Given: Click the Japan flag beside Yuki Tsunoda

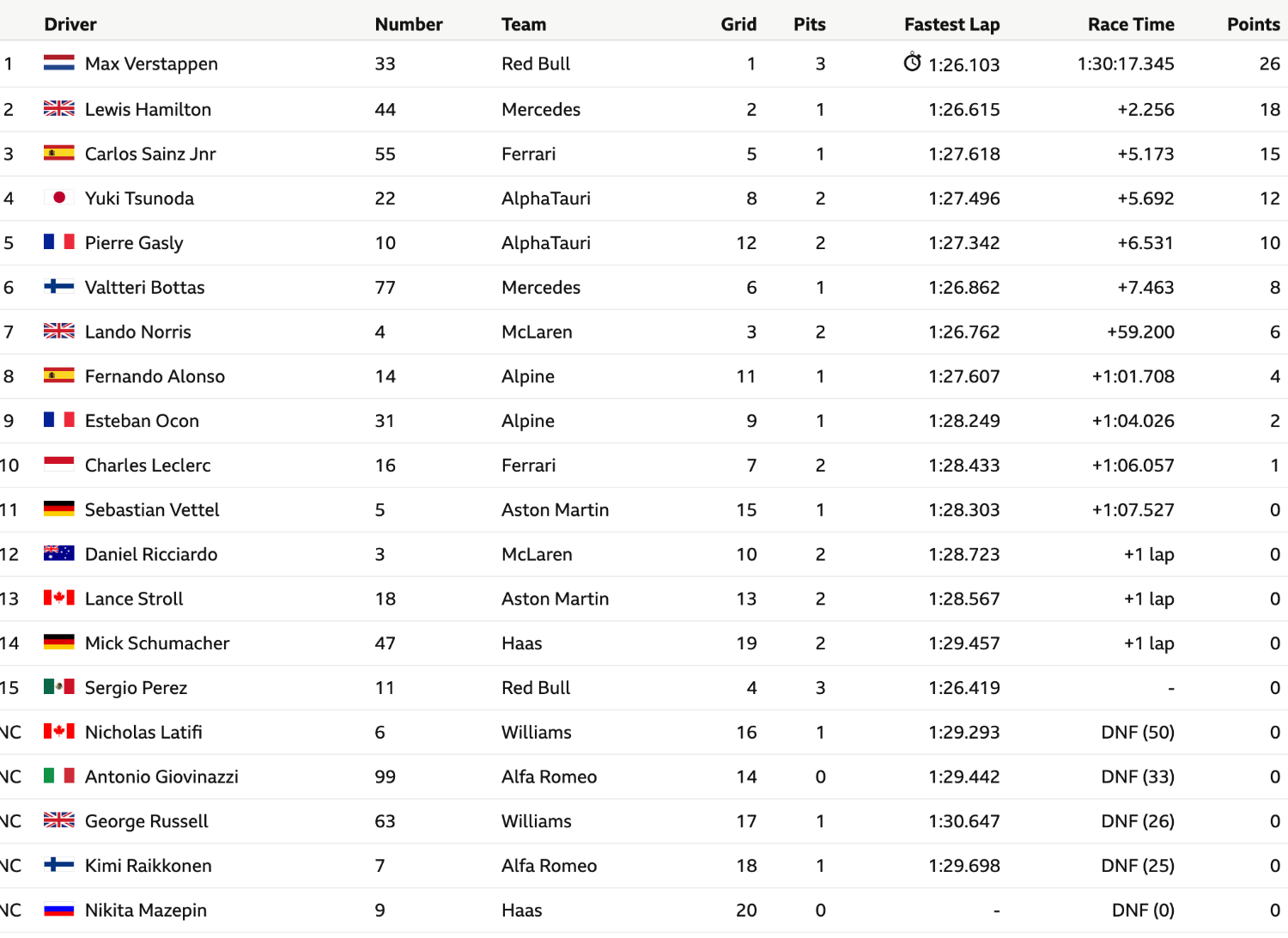Looking at the screenshot, I should [59, 198].
